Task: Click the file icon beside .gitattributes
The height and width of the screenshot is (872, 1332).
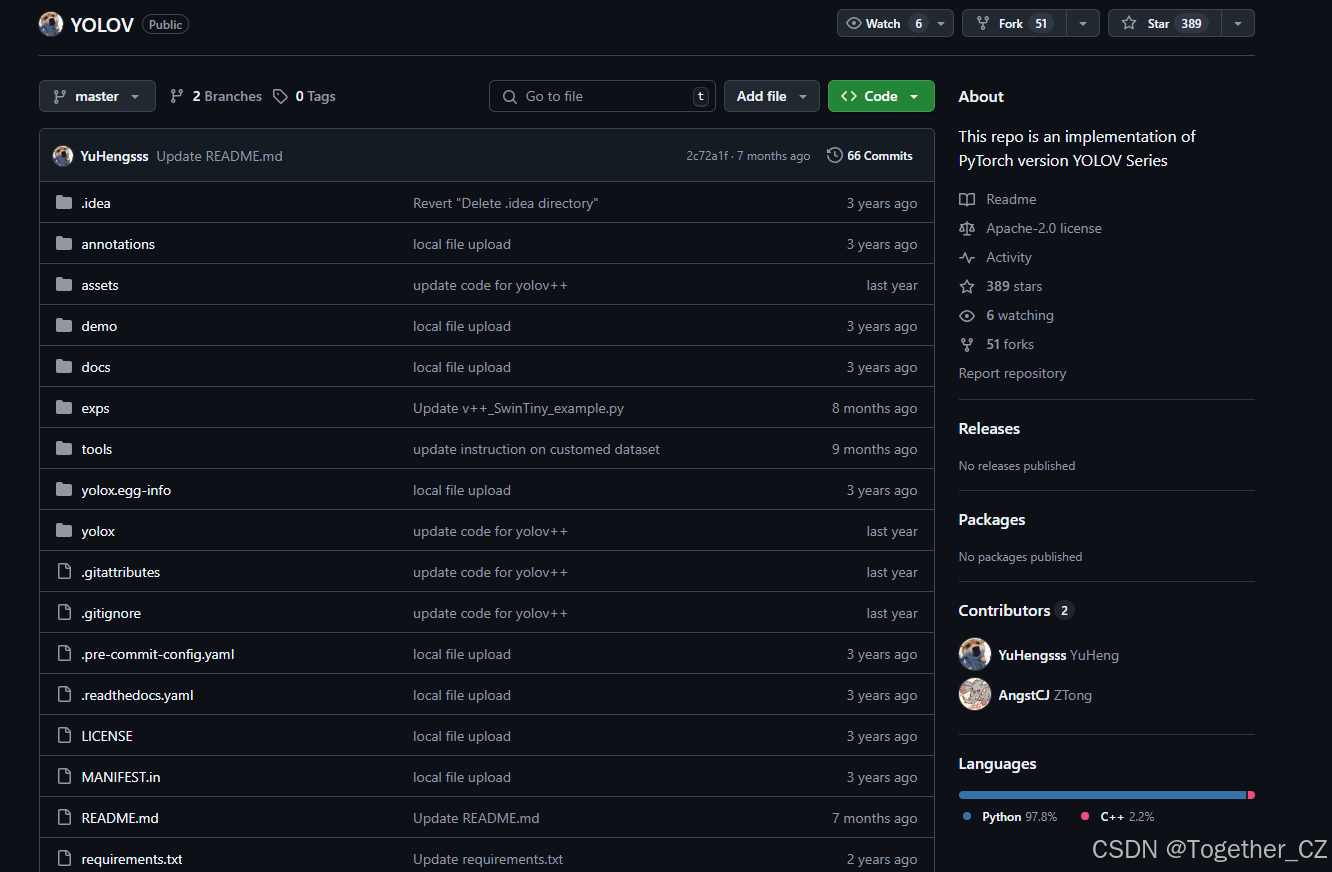Action: (64, 572)
